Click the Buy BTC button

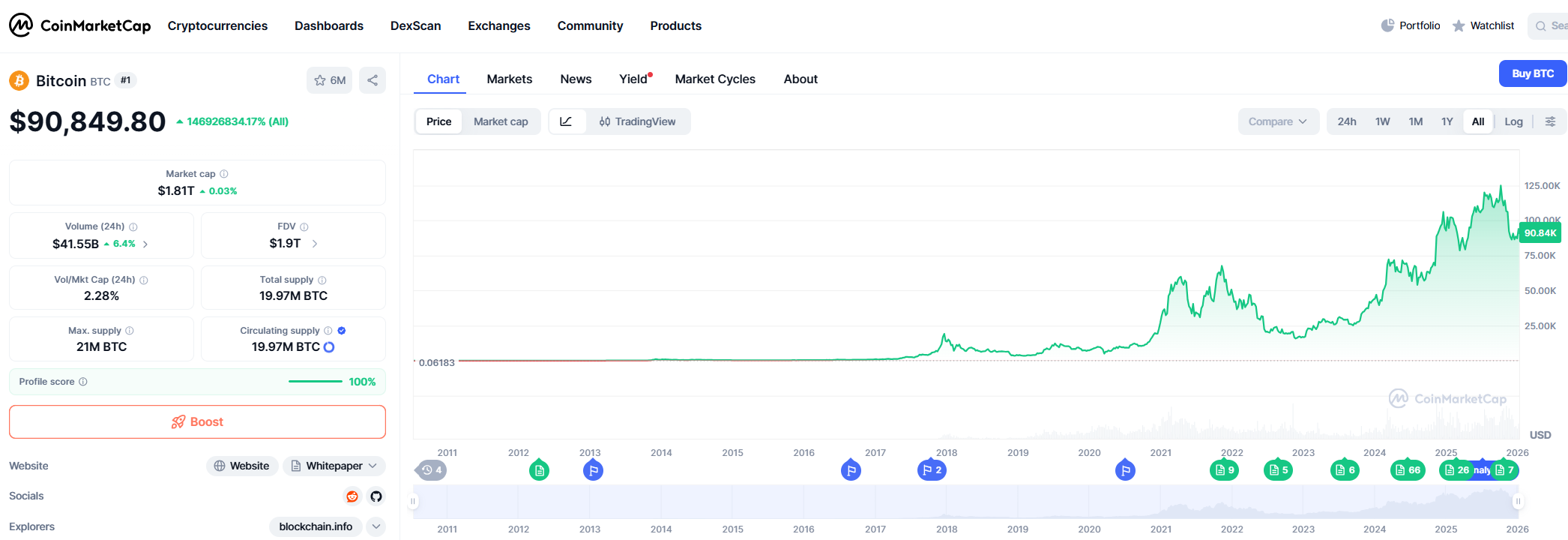(1533, 73)
